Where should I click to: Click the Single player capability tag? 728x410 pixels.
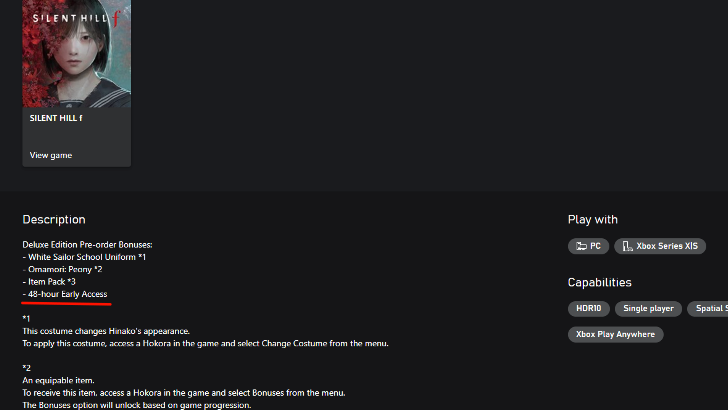(x=648, y=309)
